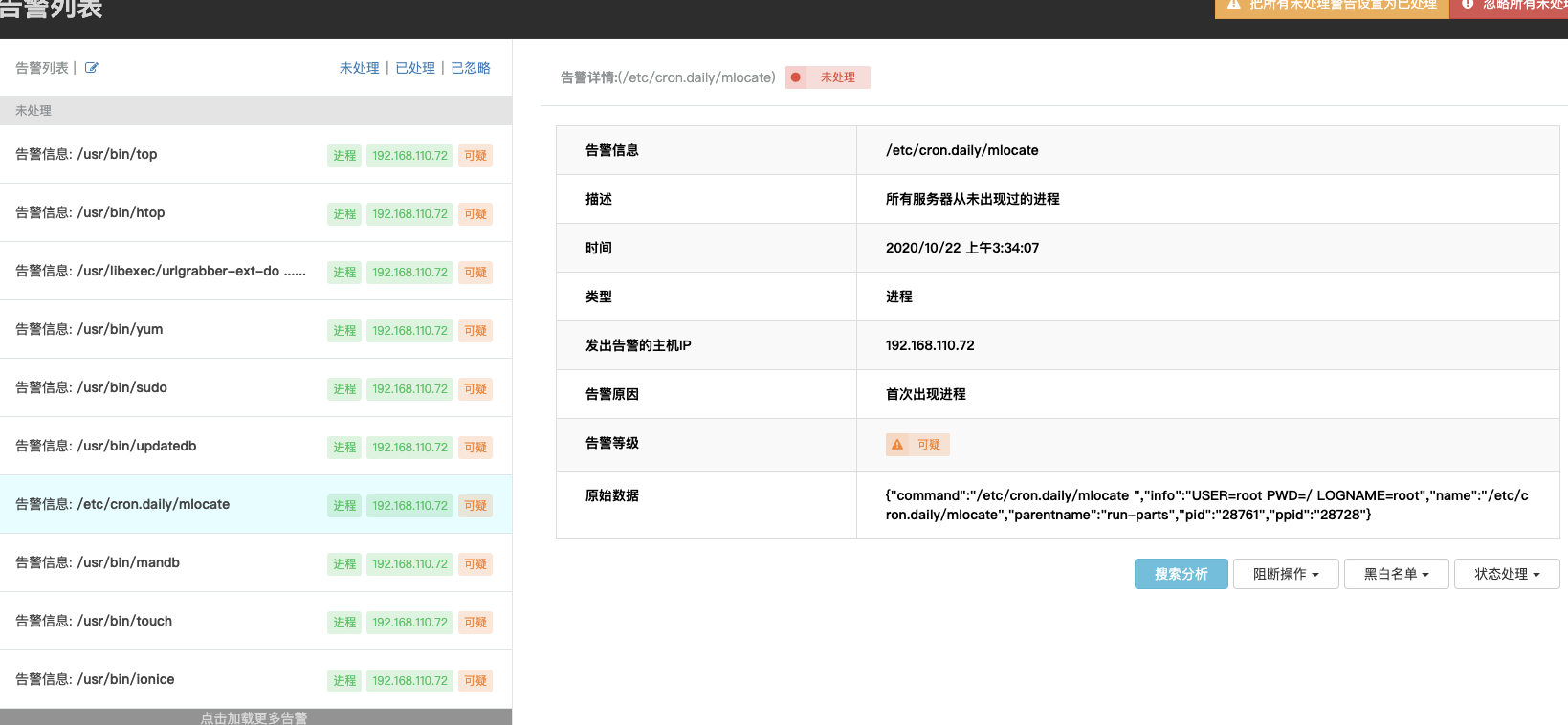Select alert /usr/bin/sudo
This screenshot has height=725, width=1568.
(255, 387)
